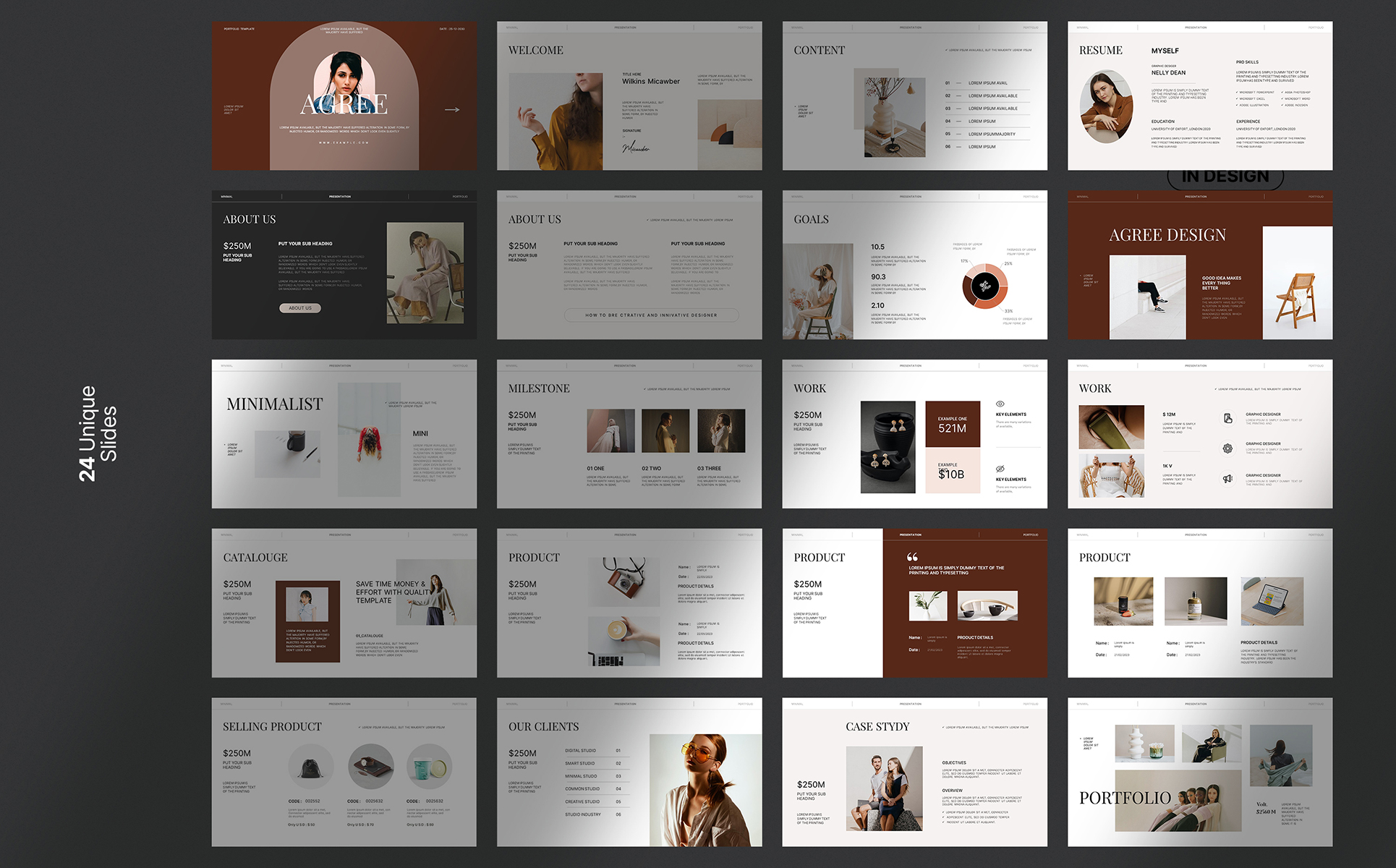
Task: Click the flower gear icon in WORK slide
Action: [x=1227, y=448]
